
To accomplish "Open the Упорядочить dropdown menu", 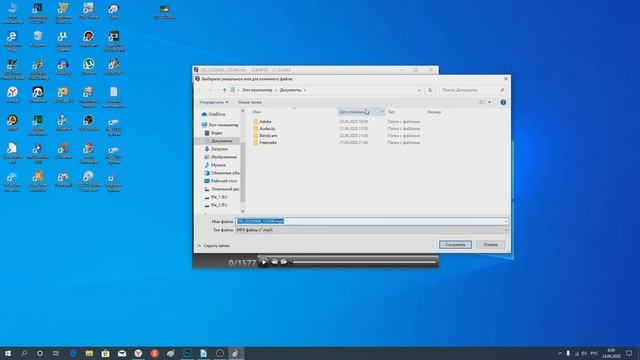I will [x=213, y=102].
